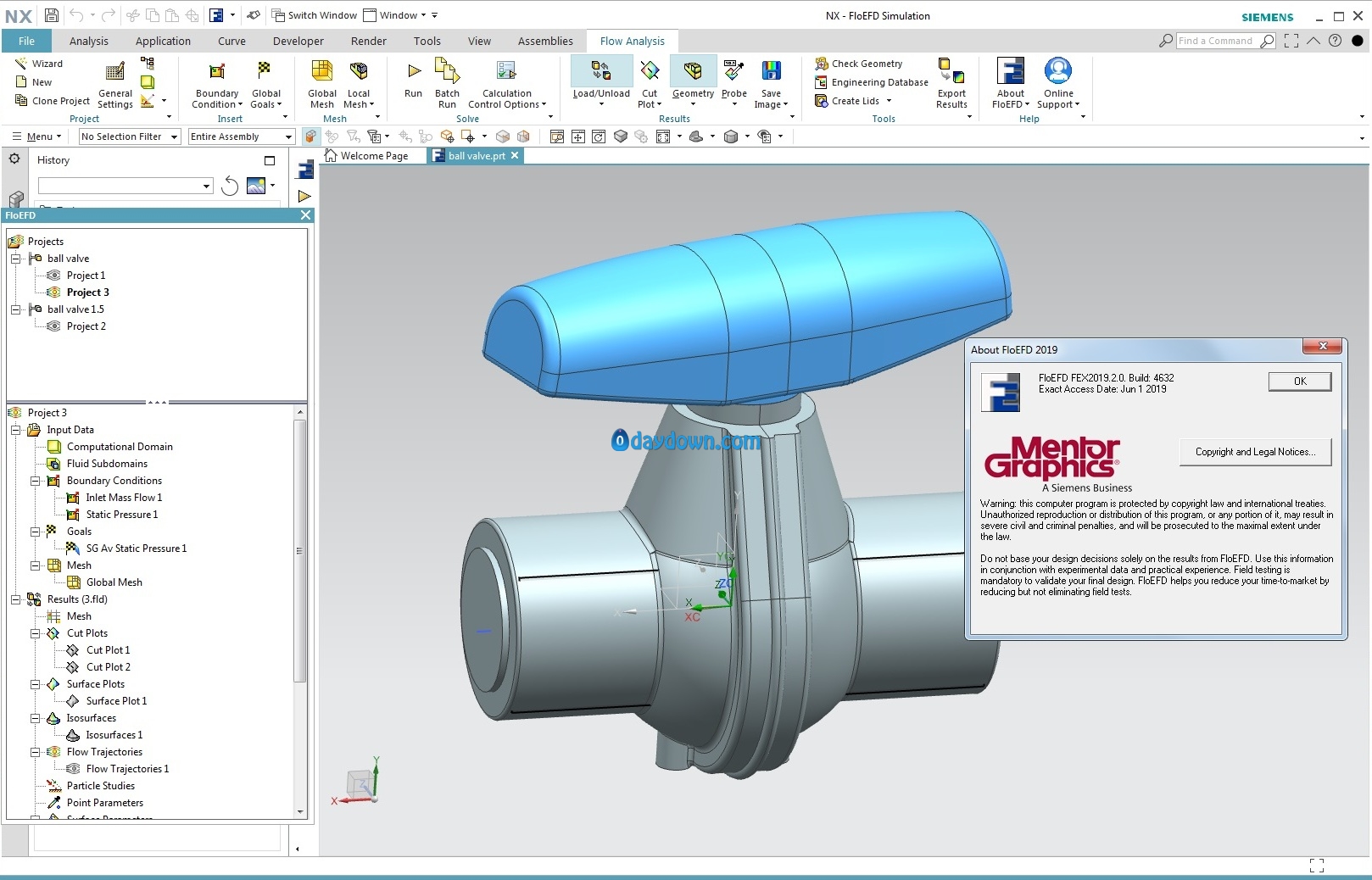Open the File tab
This screenshot has height=880, width=1372.
pos(27,41)
